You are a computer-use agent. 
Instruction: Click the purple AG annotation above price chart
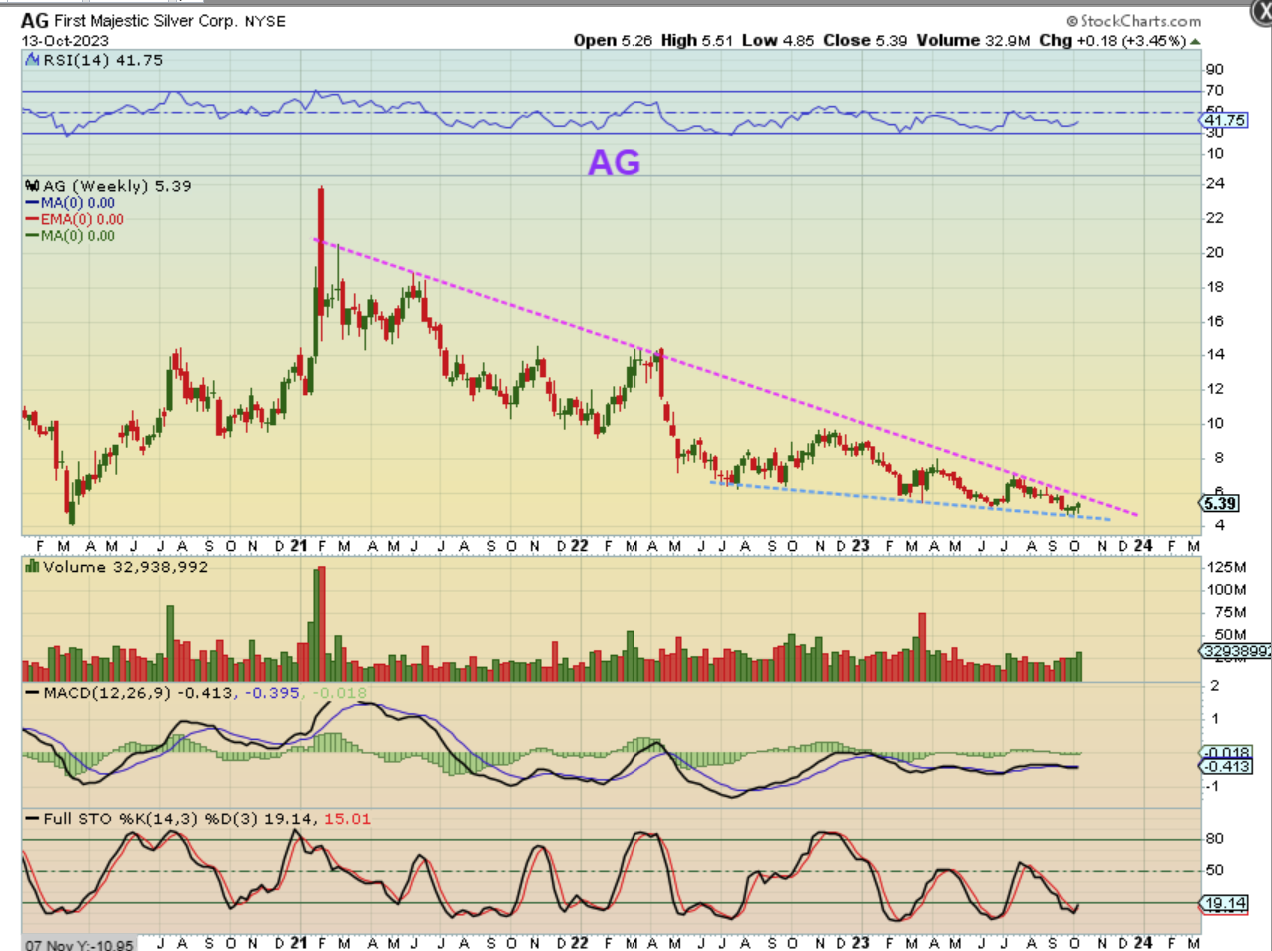tap(613, 162)
